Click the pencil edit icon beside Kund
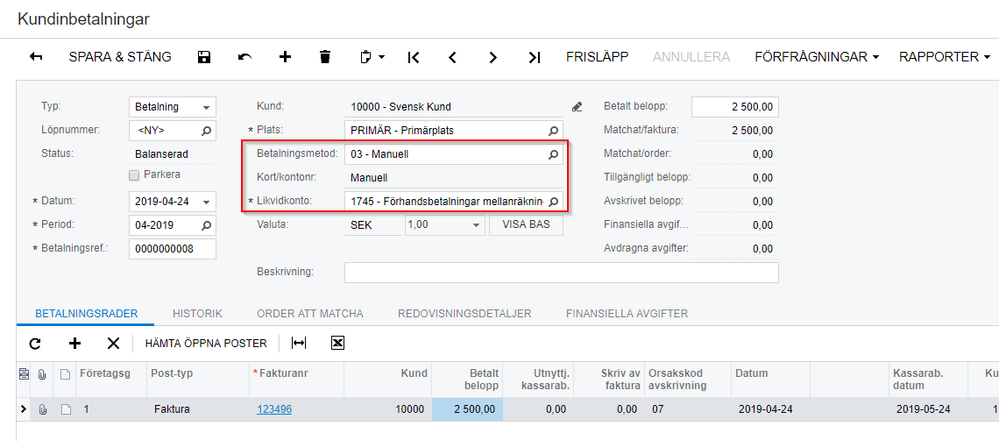This screenshot has height=441, width=999. pos(577,107)
